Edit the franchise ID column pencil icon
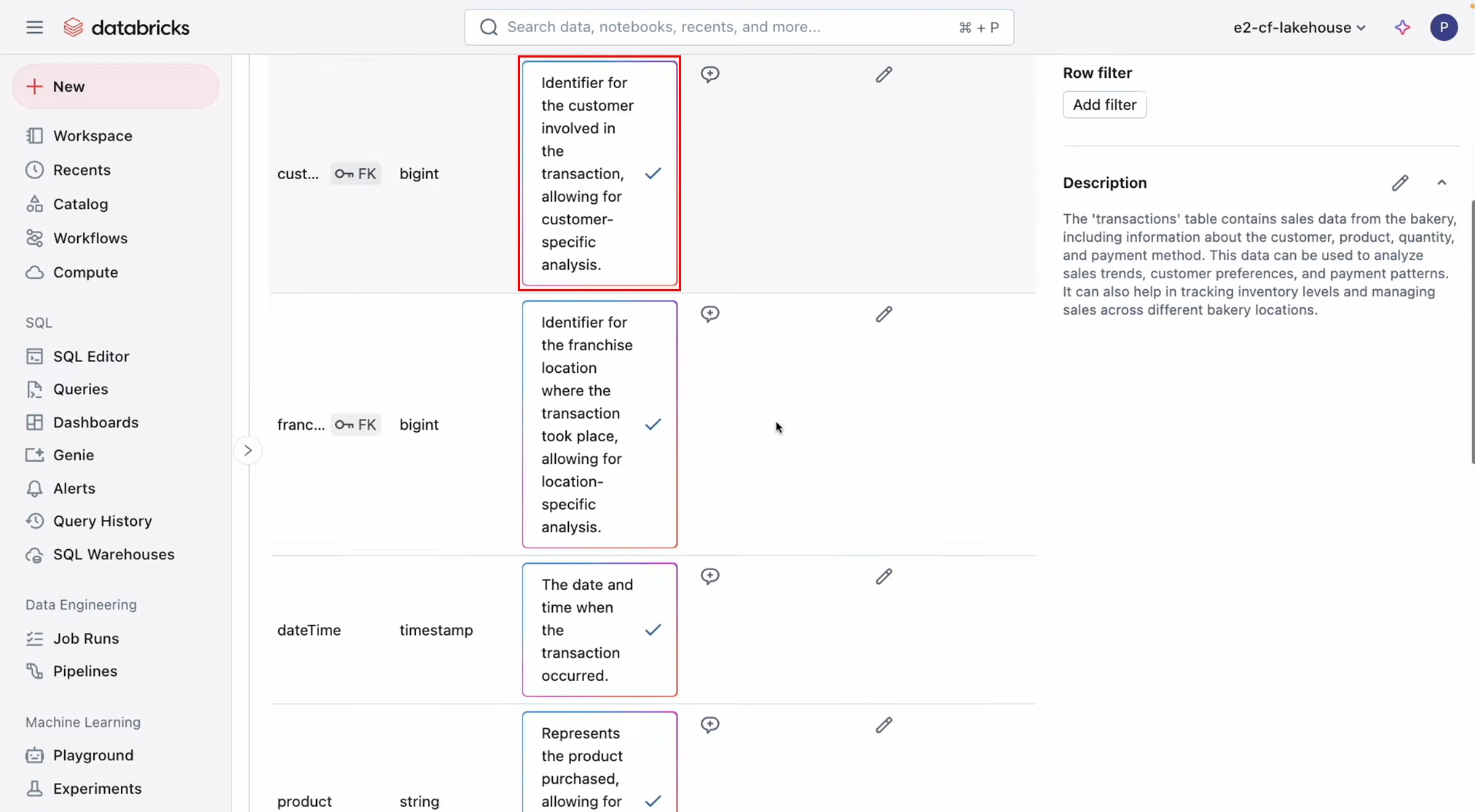Image resolution: width=1475 pixels, height=812 pixels. (884, 315)
